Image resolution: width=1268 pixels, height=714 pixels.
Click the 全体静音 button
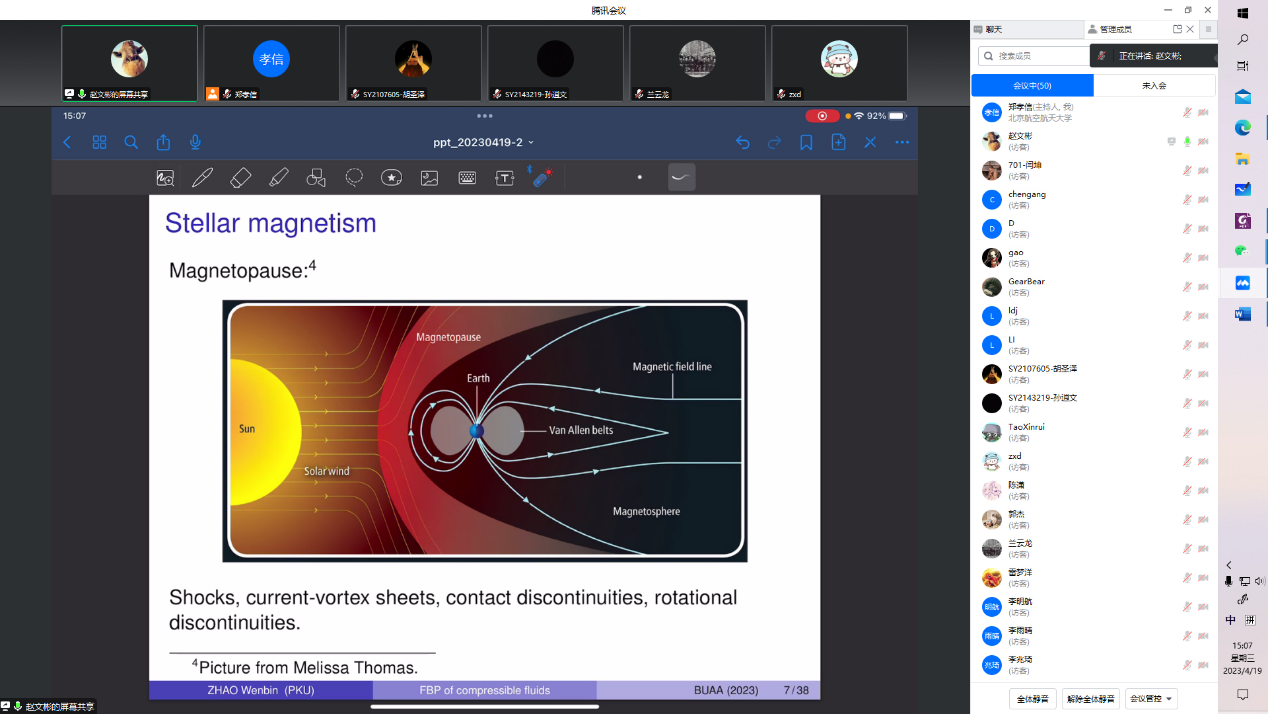click(1033, 699)
